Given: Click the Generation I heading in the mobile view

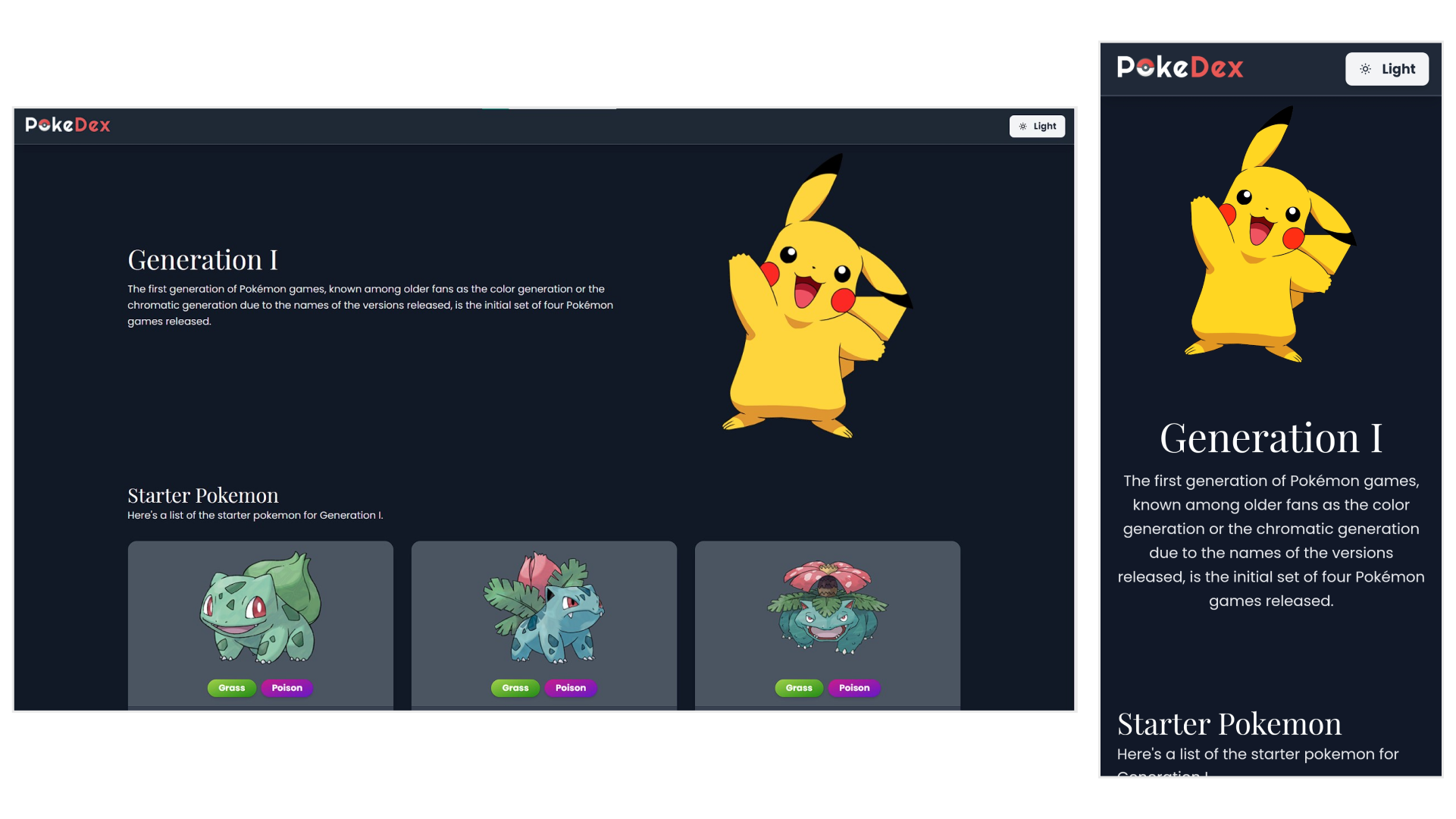Looking at the screenshot, I should pyautogui.click(x=1270, y=438).
